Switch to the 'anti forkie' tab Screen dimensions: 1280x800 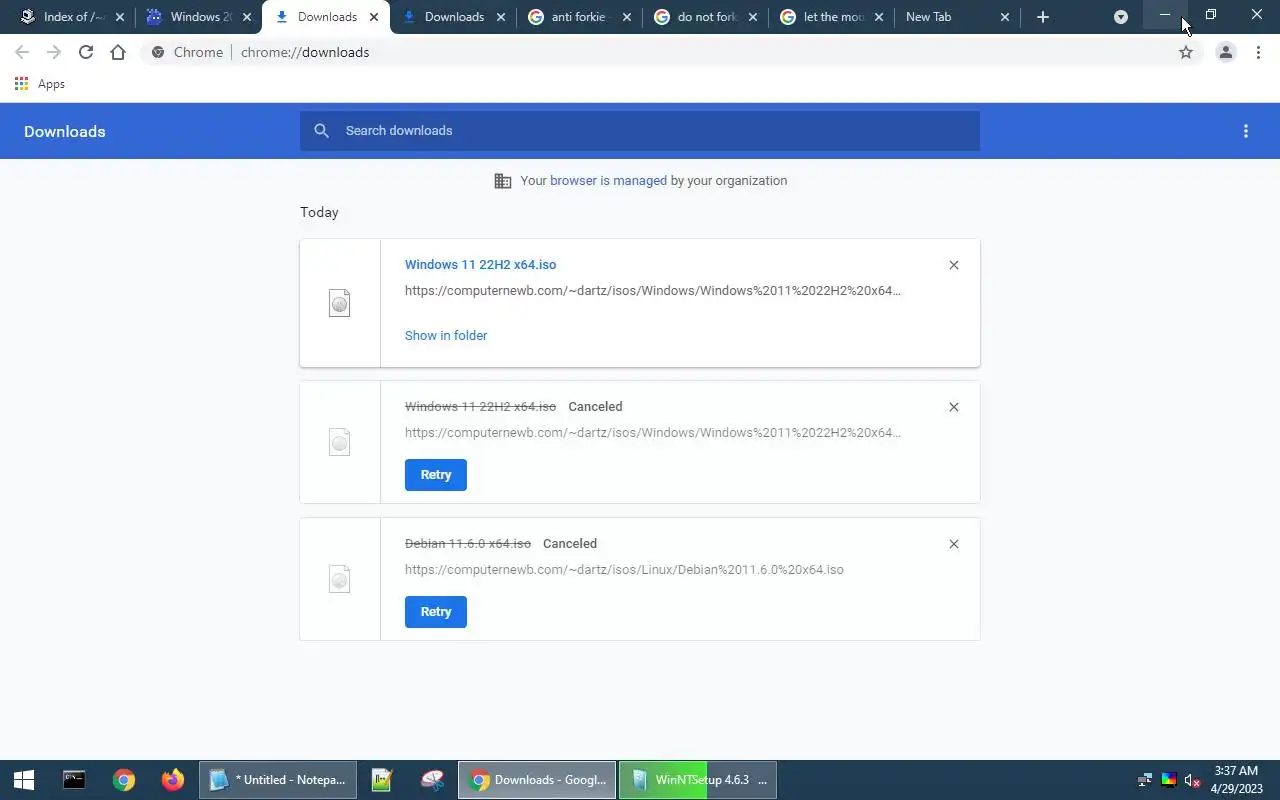coord(580,17)
